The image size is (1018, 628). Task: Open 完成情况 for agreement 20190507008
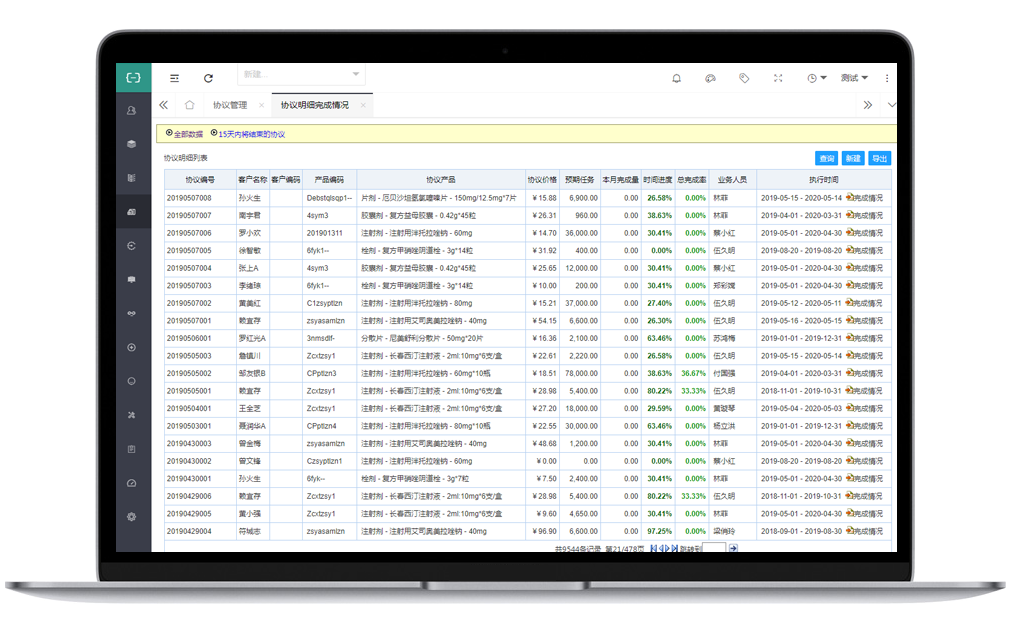click(864, 197)
